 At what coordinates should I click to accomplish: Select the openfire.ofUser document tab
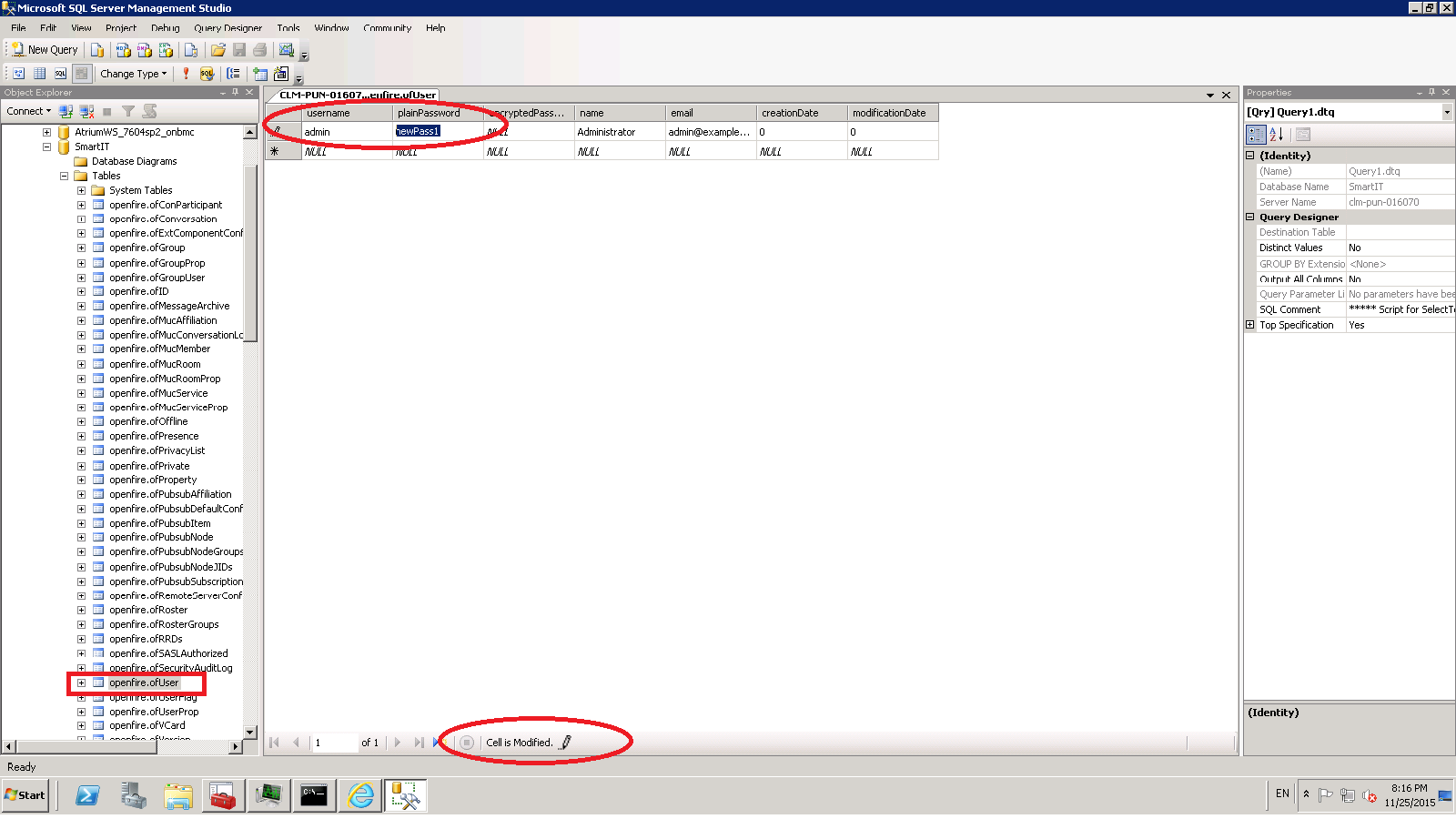357,95
